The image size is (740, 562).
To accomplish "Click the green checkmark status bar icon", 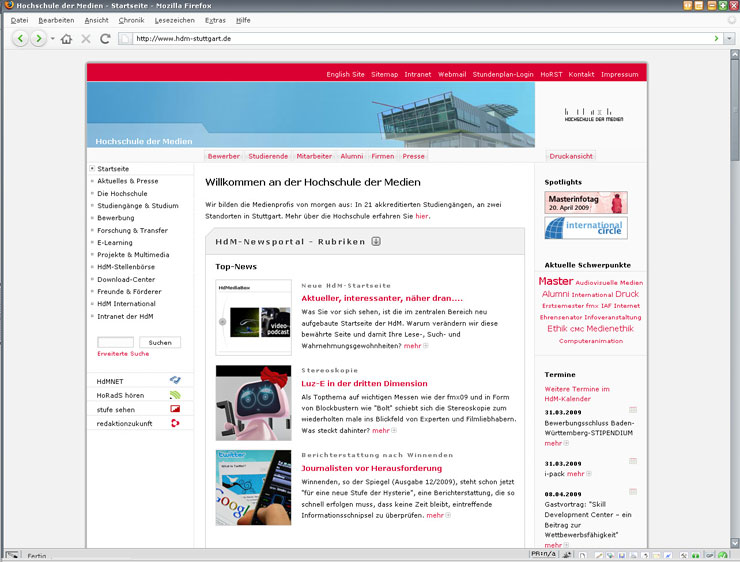I will pyautogui.click(x=723, y=555).
